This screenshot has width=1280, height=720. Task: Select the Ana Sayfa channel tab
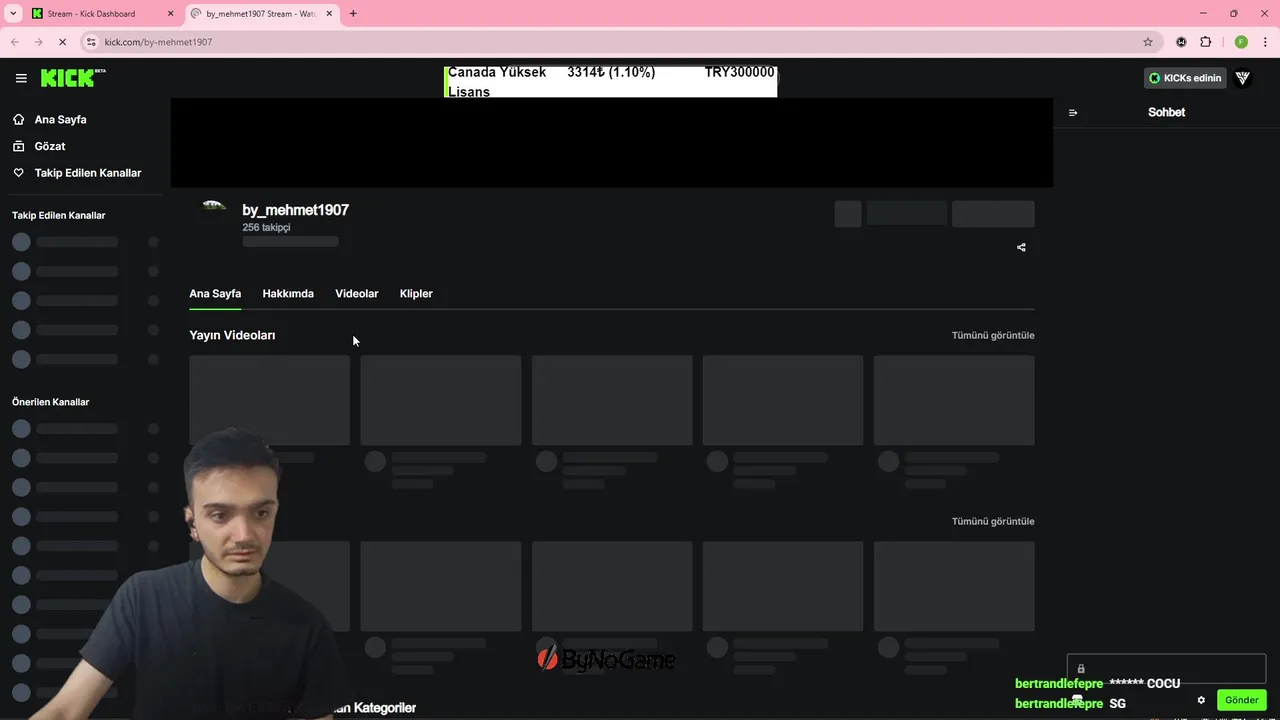tap(215, 294)
